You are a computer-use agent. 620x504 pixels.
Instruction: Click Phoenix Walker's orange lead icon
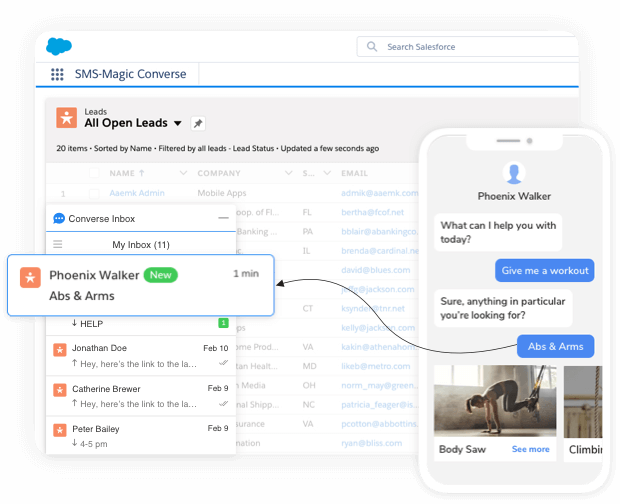click(x=30, y=277)
